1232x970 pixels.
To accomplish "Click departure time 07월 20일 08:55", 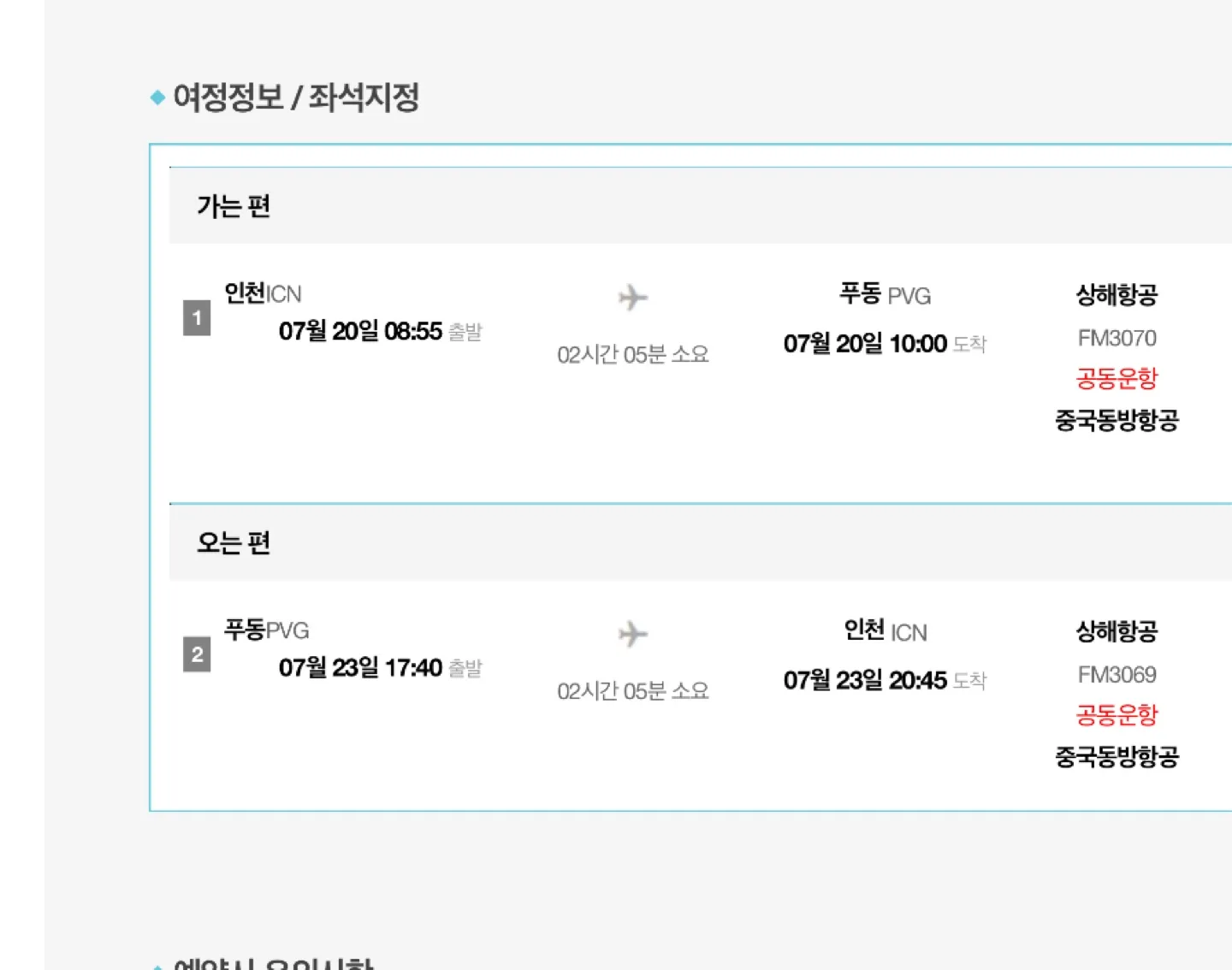I will pyautogui.click(x=360, y=331).
